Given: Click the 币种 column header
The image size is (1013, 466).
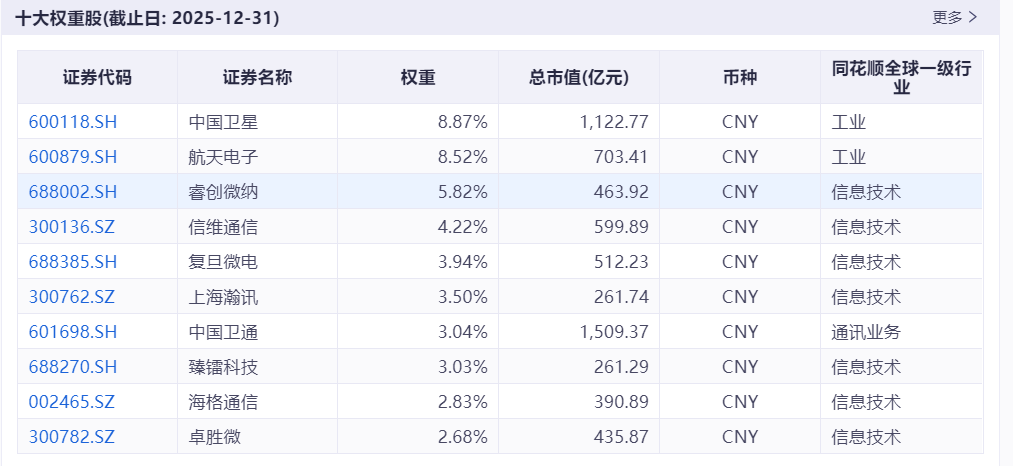Looking at the screenshot, I should 739,77.
